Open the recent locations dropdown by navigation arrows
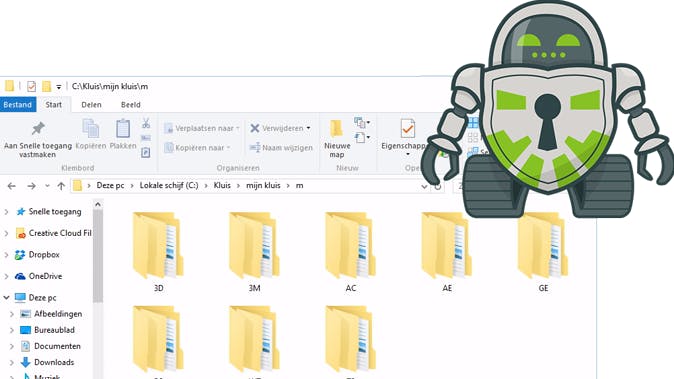674x379 pixels. coord(47,186)
